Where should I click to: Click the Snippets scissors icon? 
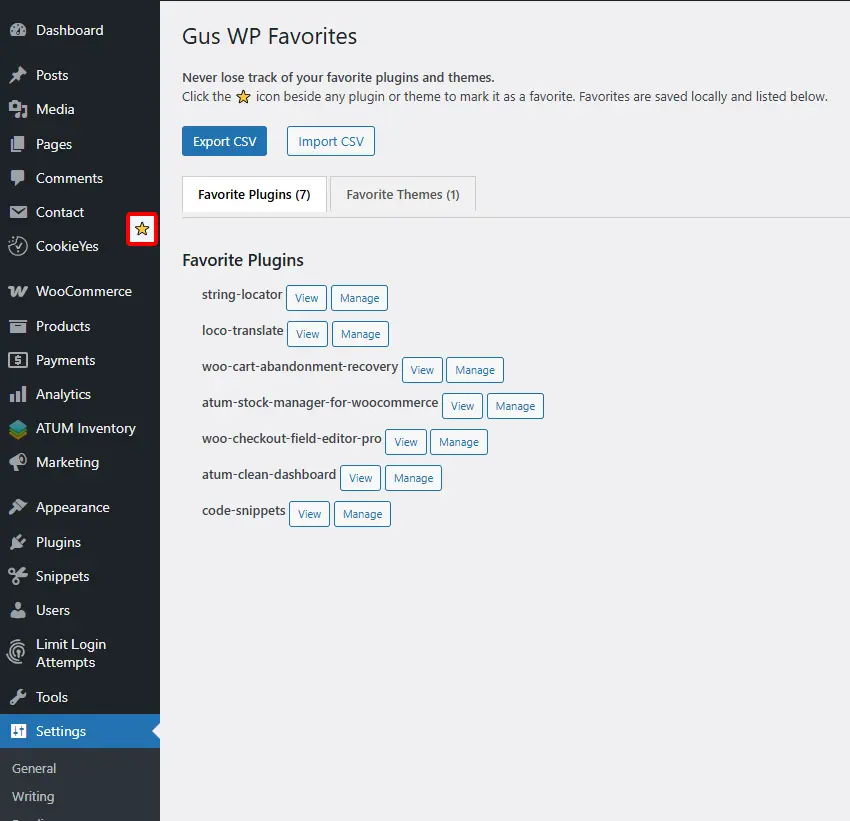(x=17, y=576)
